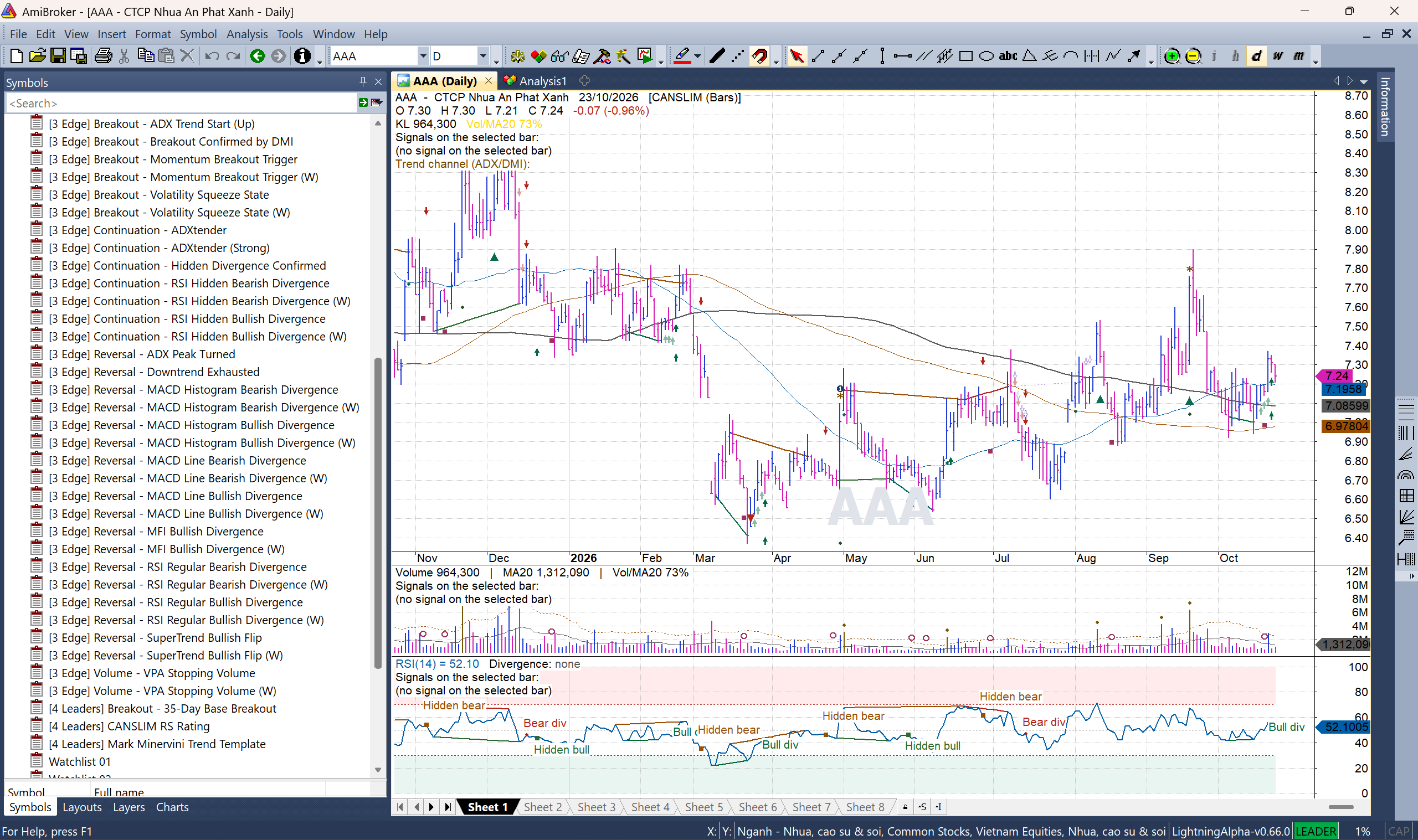This screenshot has height=840, width=1418.
Task: Click the Symbols search field
Action: tap(181, 103)
